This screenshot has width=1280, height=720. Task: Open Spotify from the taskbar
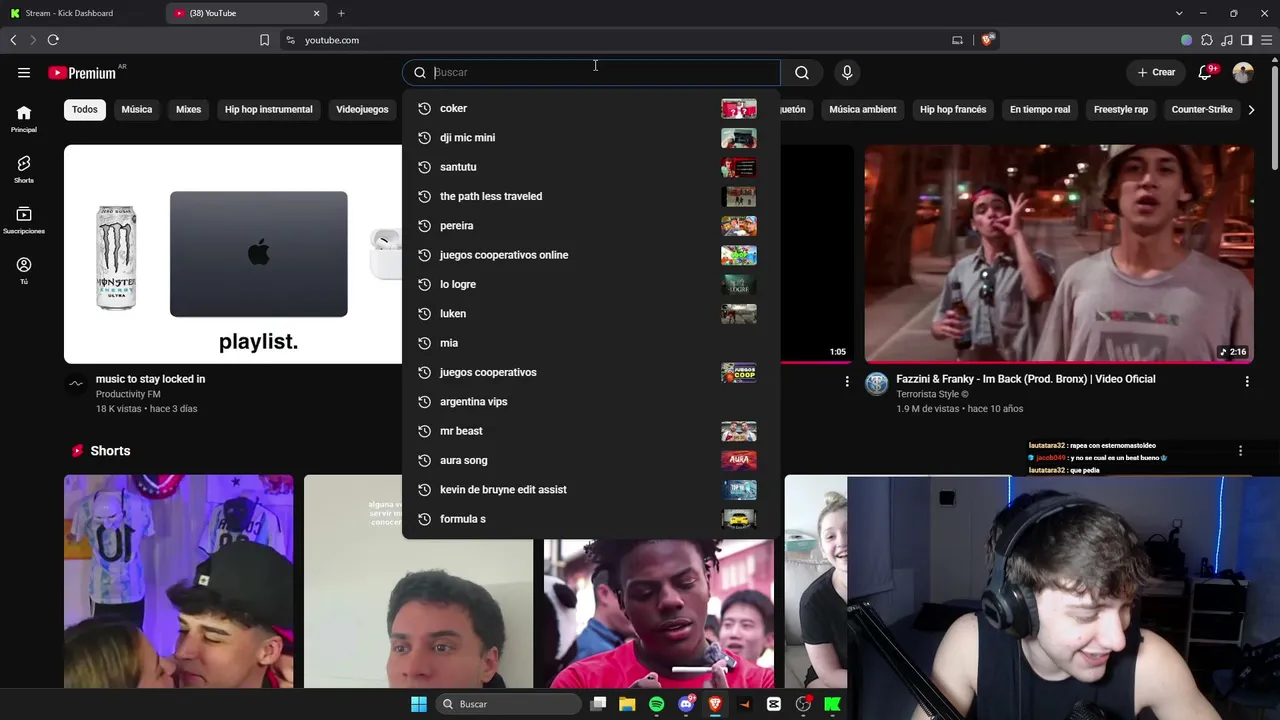[x=656, y=704]
